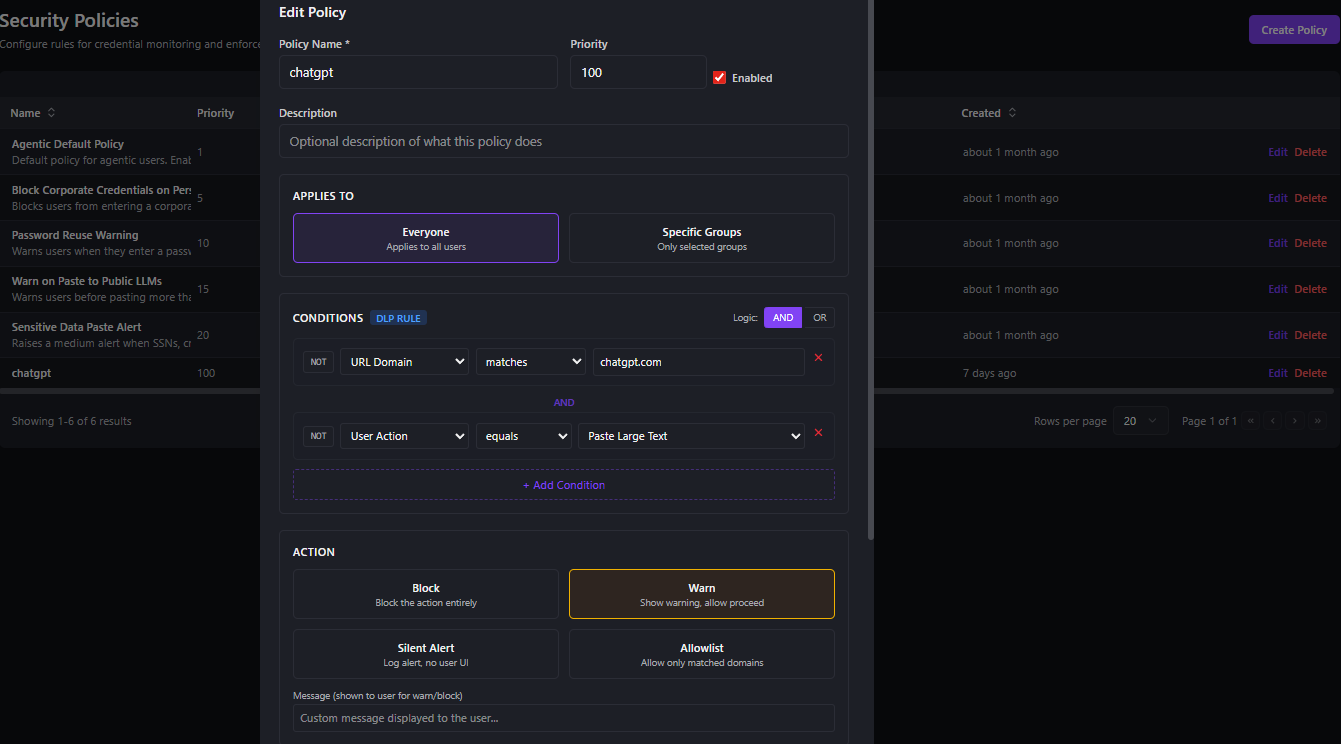The image size is (1341, 744).
Task: Delete the chatgpt policy row
Action: pos(1311,373)
